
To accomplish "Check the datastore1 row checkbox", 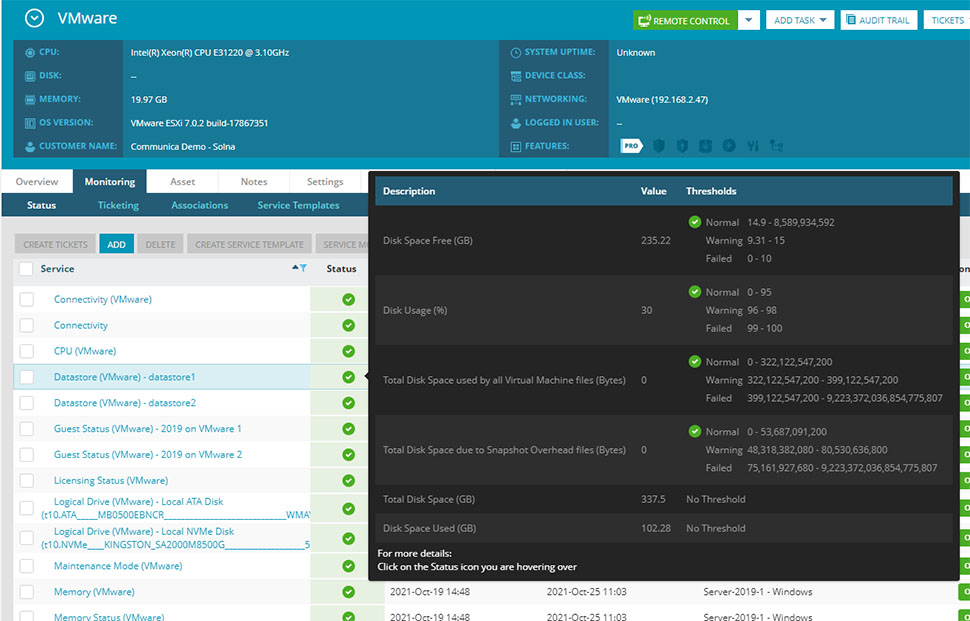I will (27, 377).
